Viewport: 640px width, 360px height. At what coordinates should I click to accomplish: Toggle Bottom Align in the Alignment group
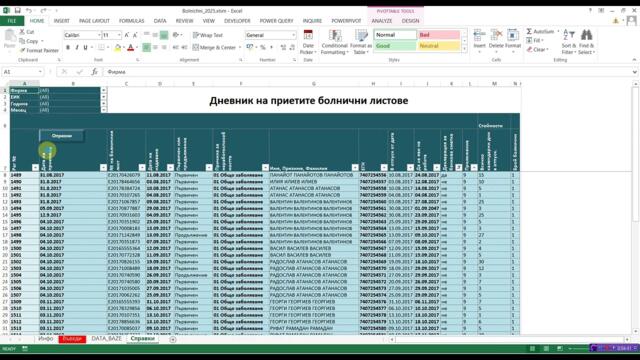coord(164,35)
